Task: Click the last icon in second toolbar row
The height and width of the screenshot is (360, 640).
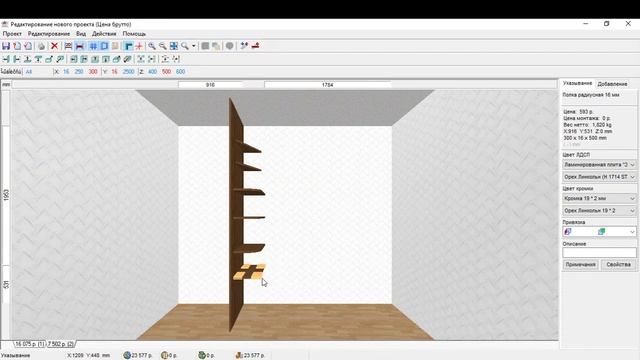Action: coord(176,59)
